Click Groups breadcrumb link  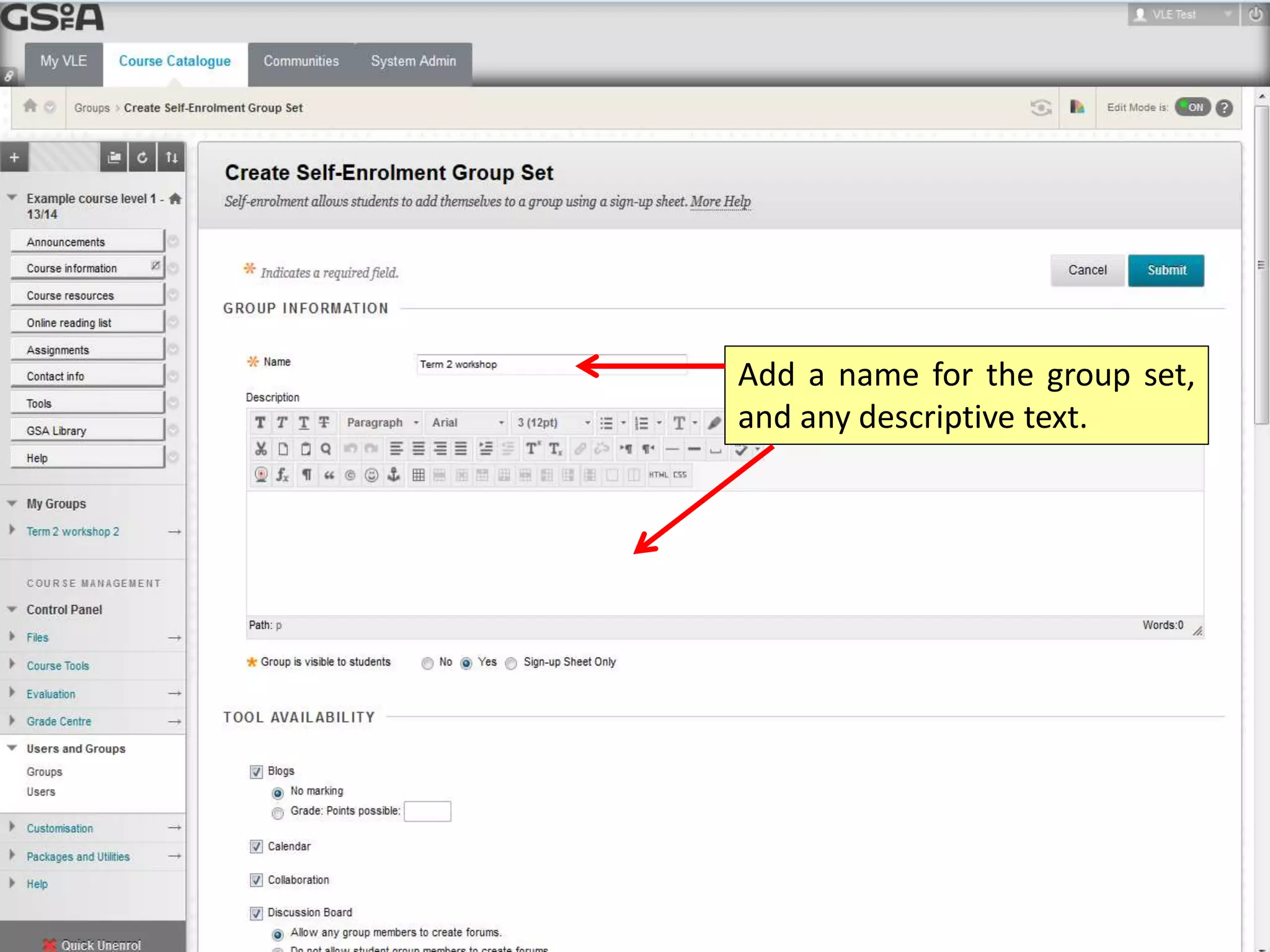(x=92, y=108)
